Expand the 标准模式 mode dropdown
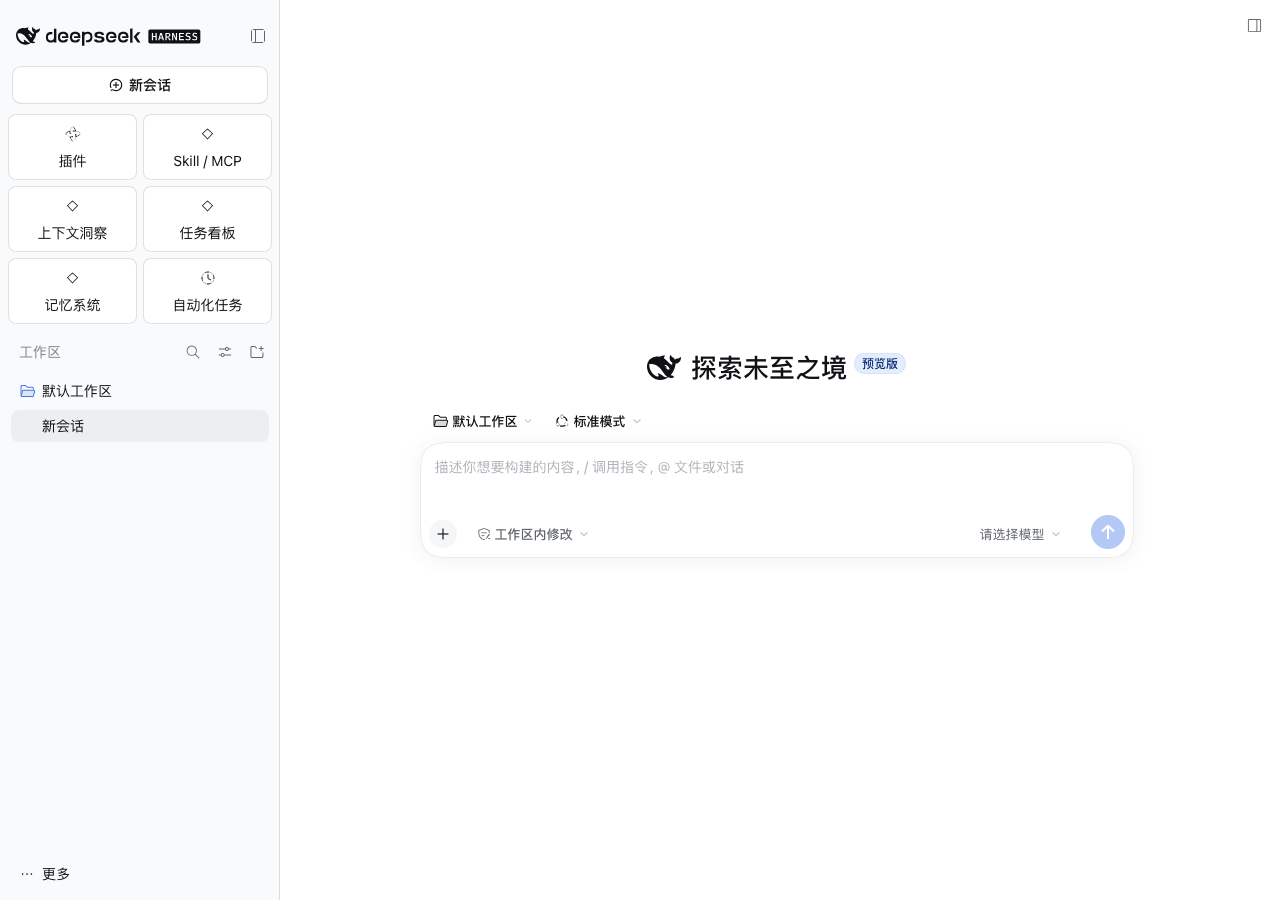This screenshot has width=1280, height=900. pos(598,422)
